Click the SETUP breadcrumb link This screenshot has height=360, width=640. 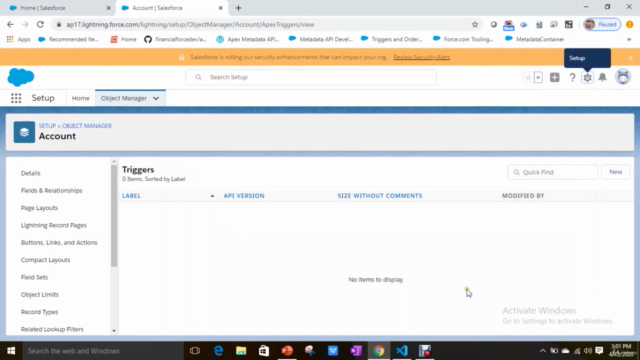point(47,126)
